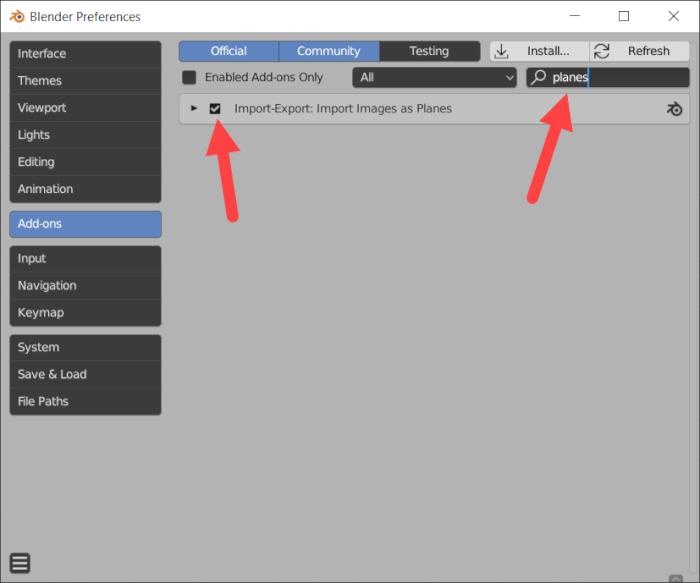Switch to Lights preferences
Screen dimensions: 700x583
click(85, 135)
